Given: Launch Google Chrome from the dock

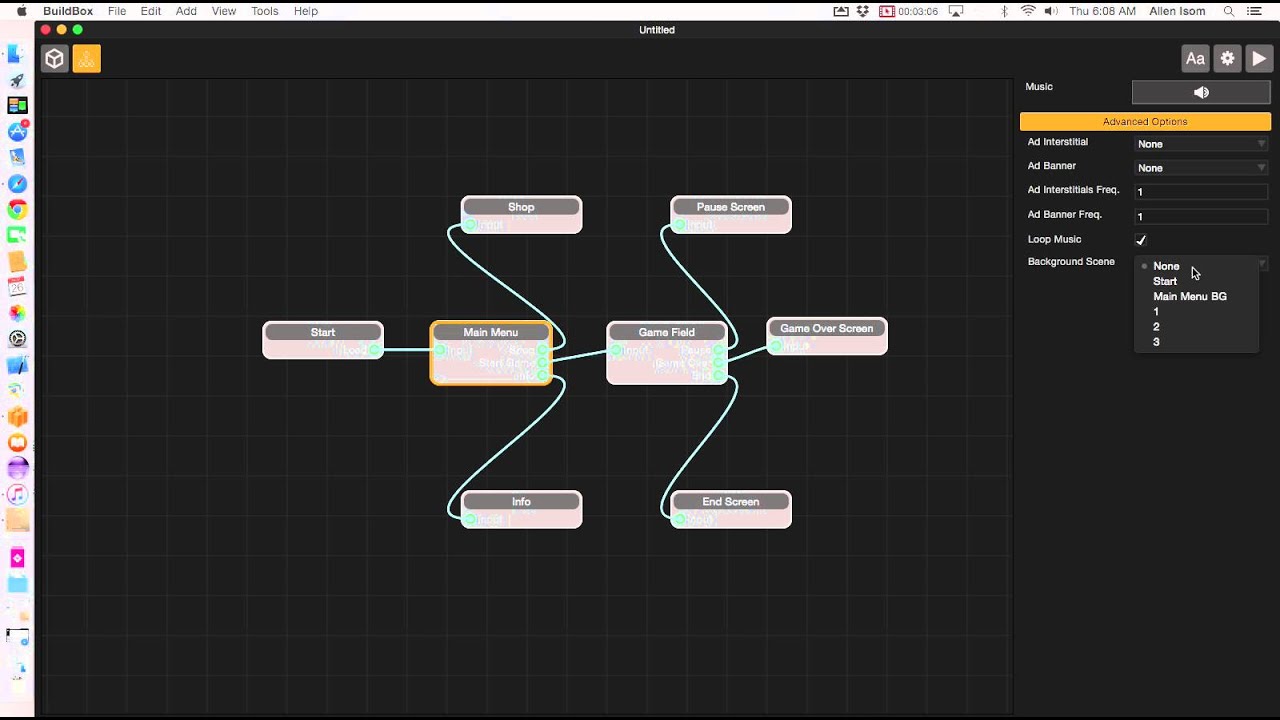Looking at the screenshot, I should 17,210.
